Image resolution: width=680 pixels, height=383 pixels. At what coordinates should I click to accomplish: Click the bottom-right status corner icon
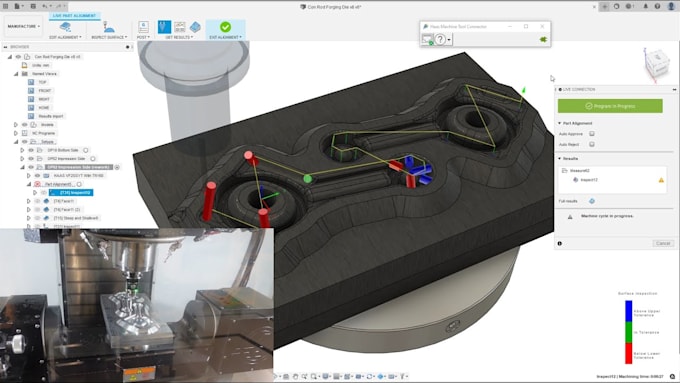[x=672, y=376]
